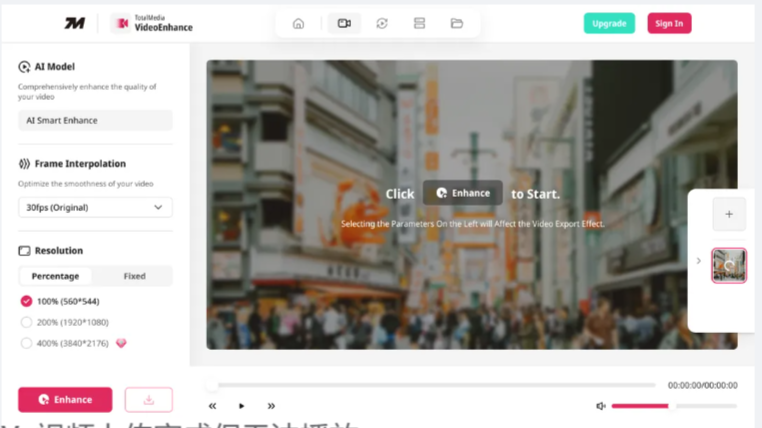This screenshot has width=762, height=428.
Task: Open the home icon in top toolbar
Action: [x=298, y=23]
